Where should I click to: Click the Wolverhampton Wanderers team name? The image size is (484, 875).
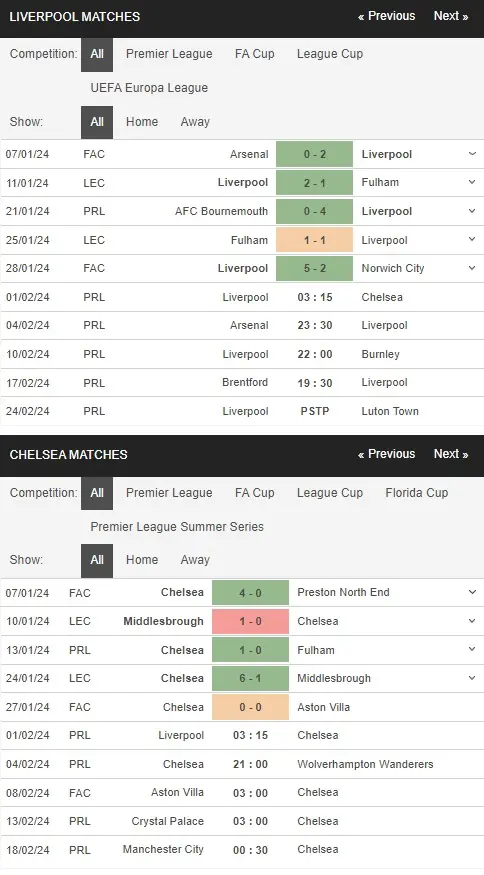365,765
